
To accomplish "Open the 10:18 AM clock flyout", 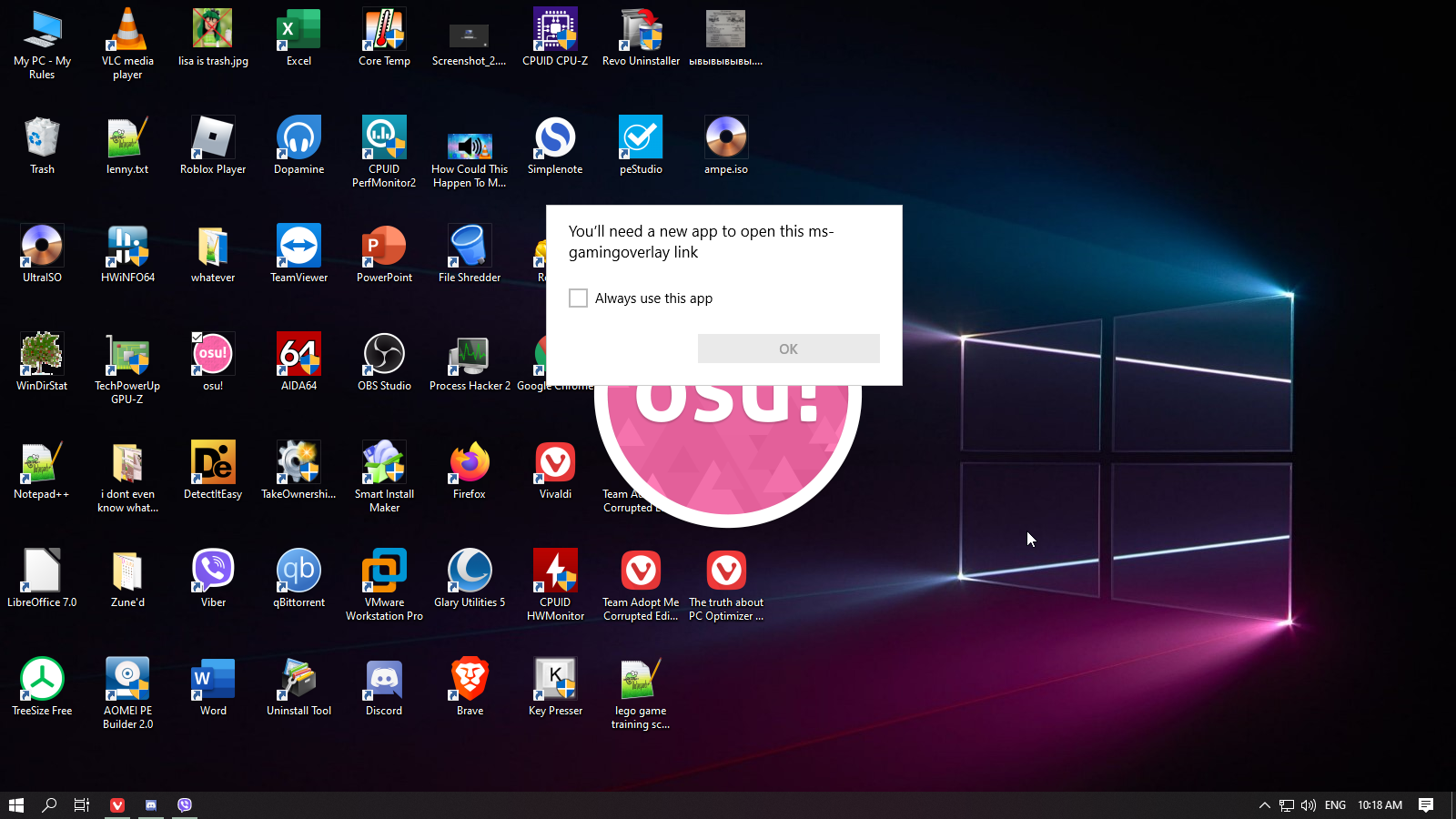I will pos(1380,804).
